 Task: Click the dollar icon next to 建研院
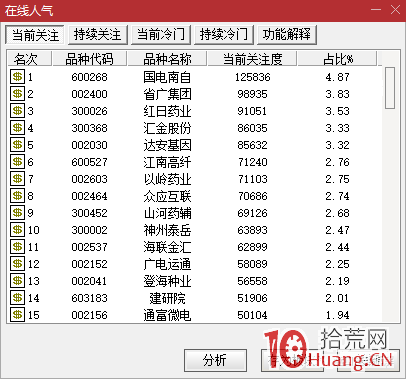pos(17,298)
